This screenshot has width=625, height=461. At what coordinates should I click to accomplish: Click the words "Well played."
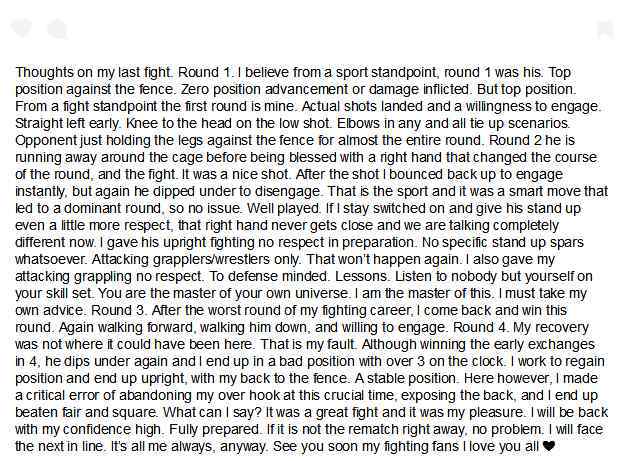[283, 208]
